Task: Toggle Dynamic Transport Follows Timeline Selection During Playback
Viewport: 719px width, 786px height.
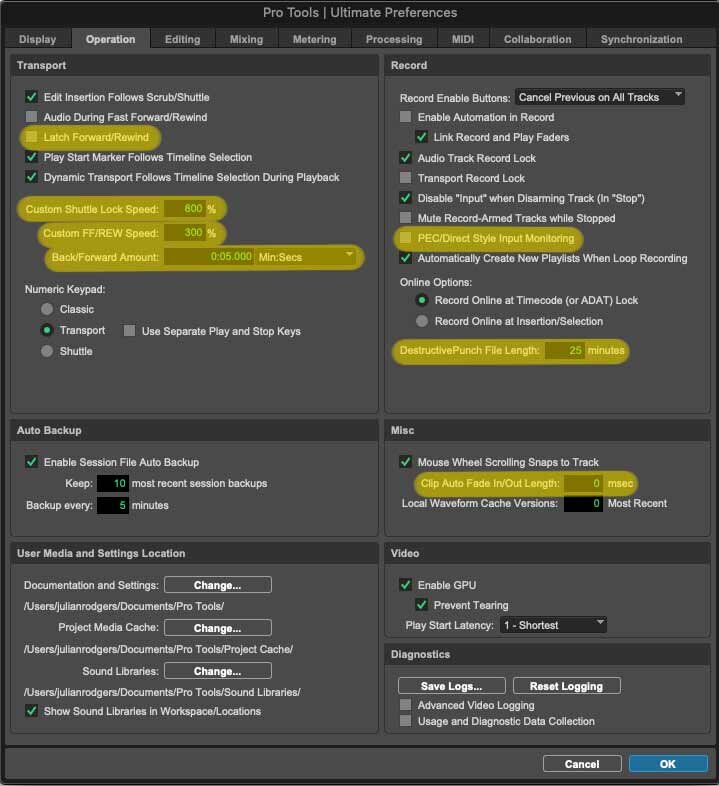Action: pos(32,177)
